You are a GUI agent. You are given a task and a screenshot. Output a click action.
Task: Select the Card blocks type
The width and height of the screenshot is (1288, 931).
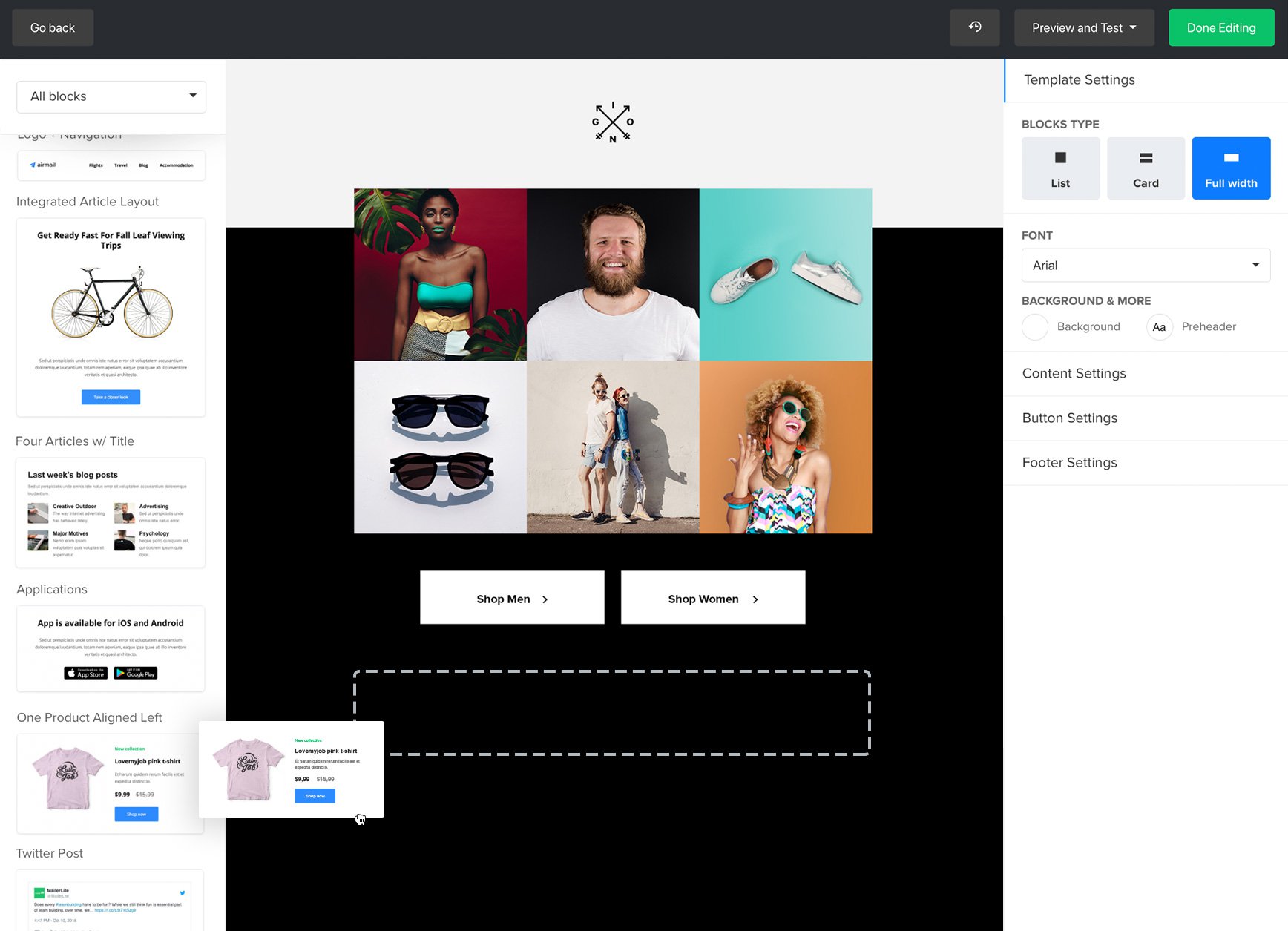click(x=1146, y=168)
